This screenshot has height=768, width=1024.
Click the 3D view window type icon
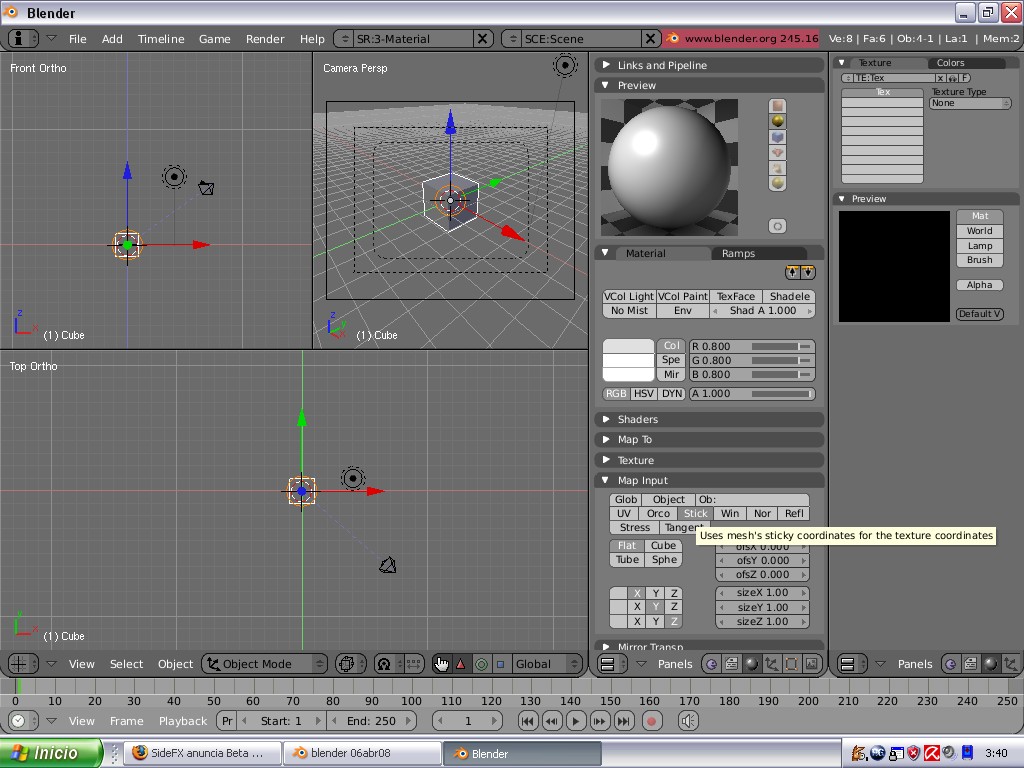pyautogui.click(x=24, y=664)
